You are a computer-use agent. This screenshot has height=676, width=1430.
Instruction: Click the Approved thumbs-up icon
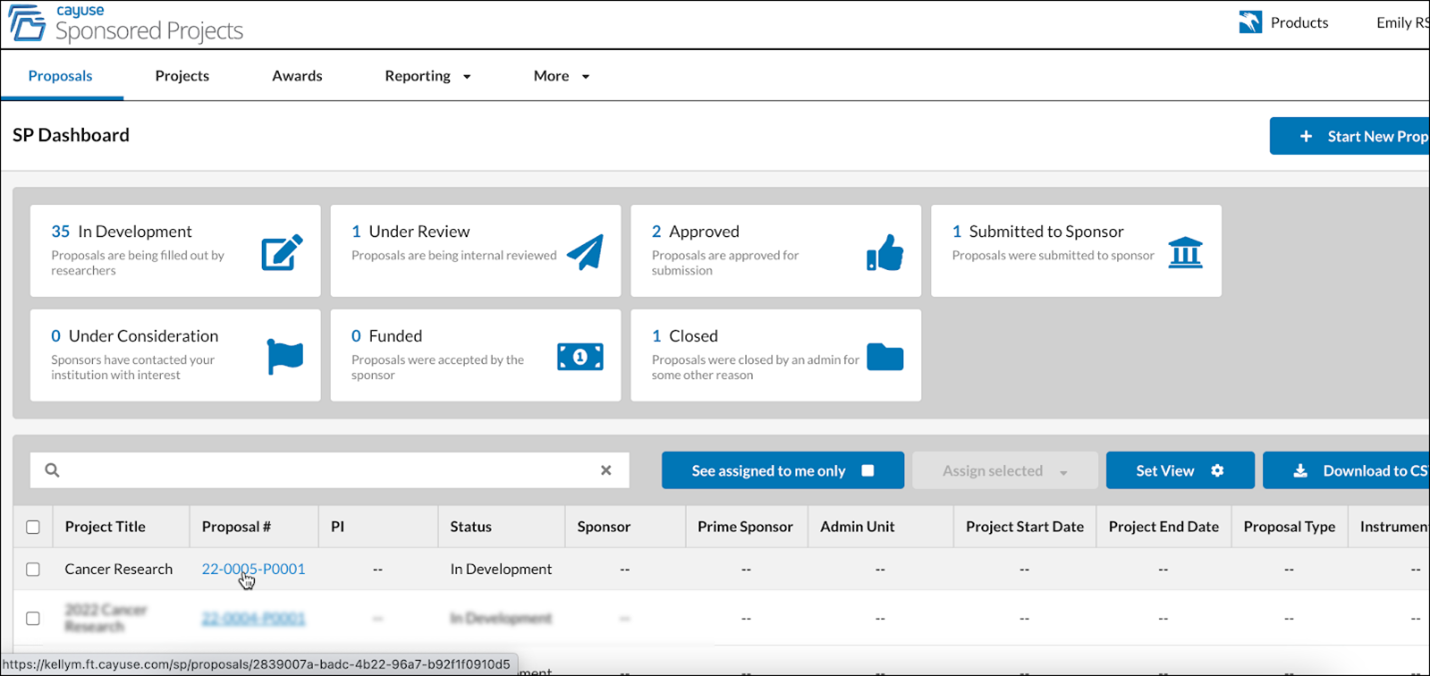tap(885, 253)
